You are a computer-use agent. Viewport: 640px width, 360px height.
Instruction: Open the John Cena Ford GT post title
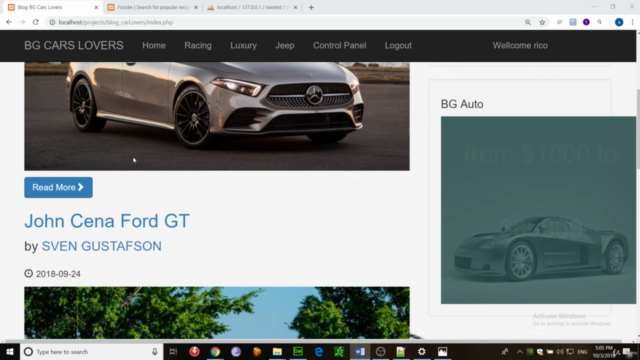(x=107, y=221)
